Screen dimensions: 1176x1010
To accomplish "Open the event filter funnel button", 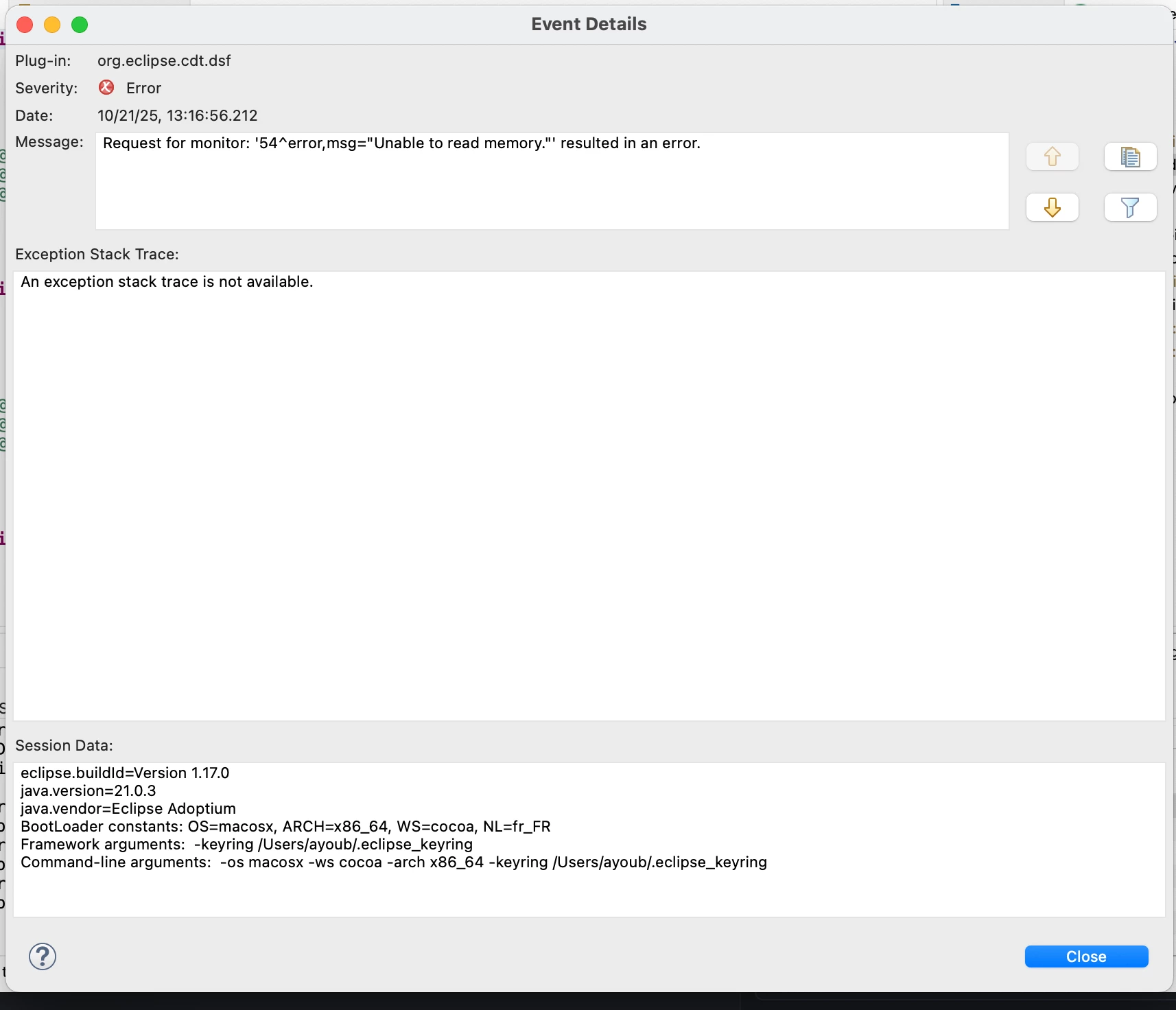I will coord(1130,207).
